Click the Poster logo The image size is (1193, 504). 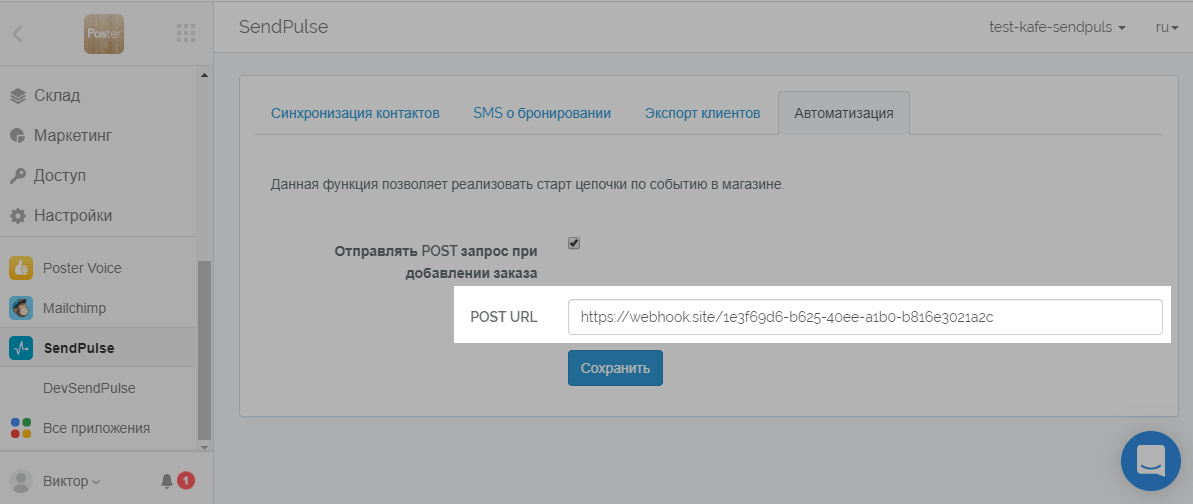pos(104,33)
